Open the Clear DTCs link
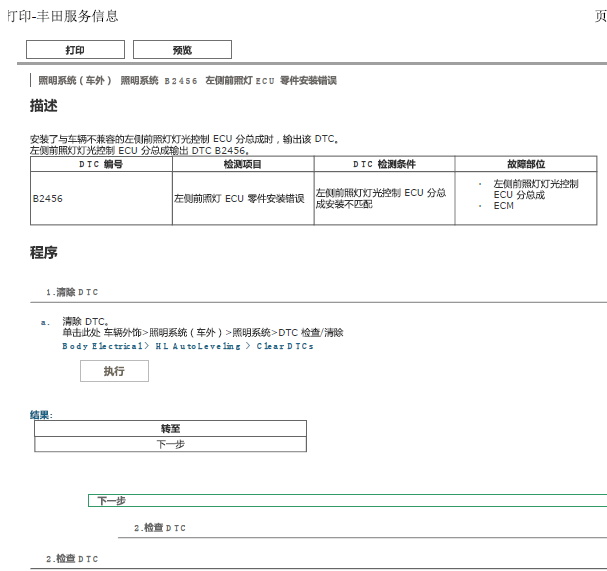Image resolution: width=607 pixels, height=571 pixels. [x=285, y=346]
